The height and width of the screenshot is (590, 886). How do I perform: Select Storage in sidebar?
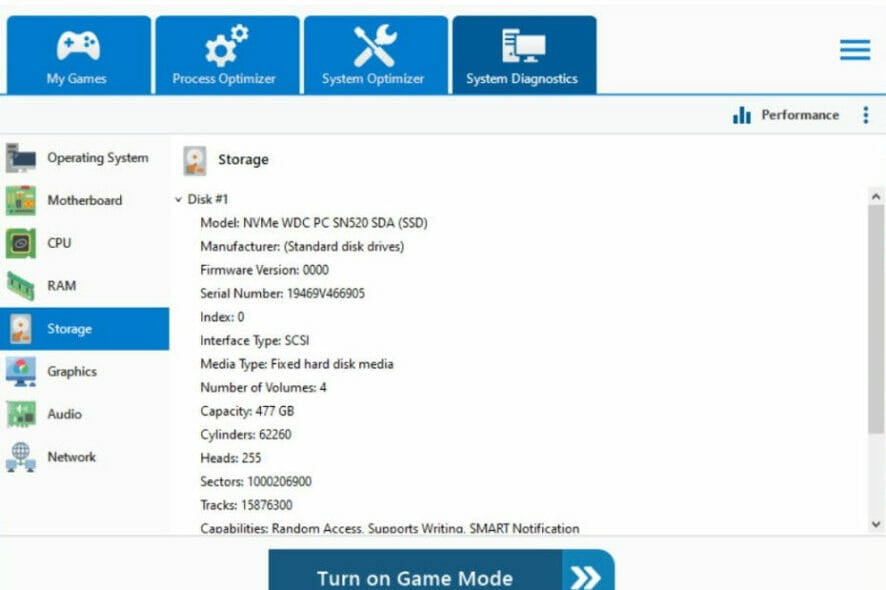[x=85, y=329]
